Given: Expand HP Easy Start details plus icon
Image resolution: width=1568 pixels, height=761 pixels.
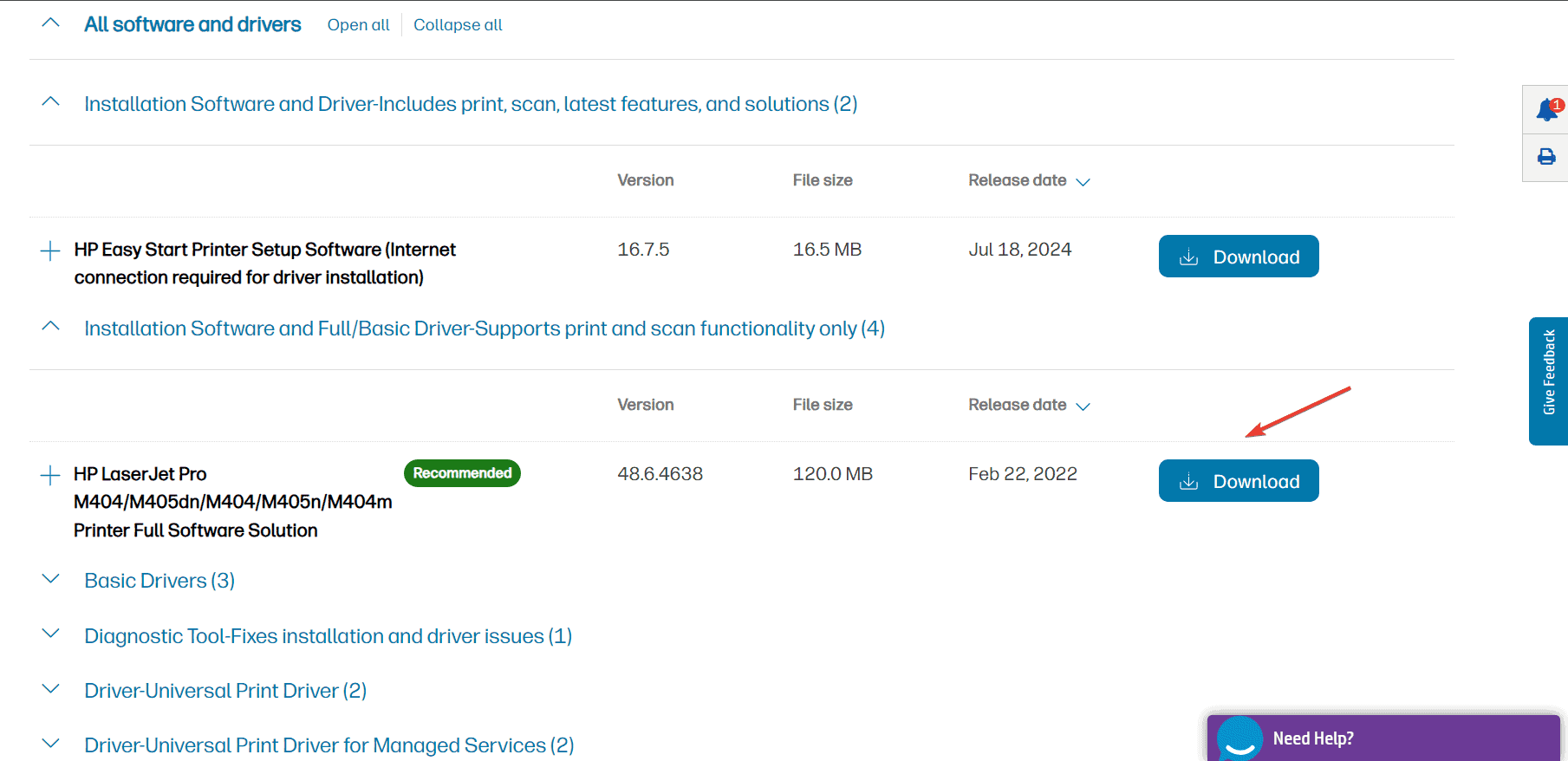Looking at the screenshot, I should (50, 250).
